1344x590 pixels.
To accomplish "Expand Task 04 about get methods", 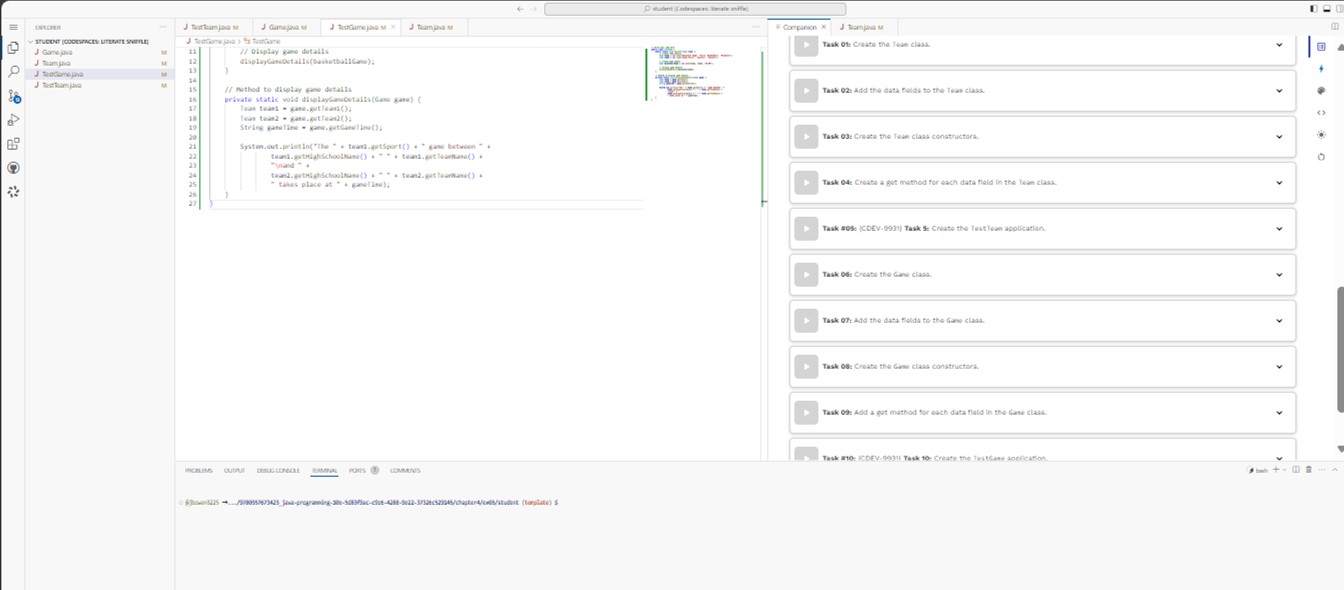I will click(1279, 182).
